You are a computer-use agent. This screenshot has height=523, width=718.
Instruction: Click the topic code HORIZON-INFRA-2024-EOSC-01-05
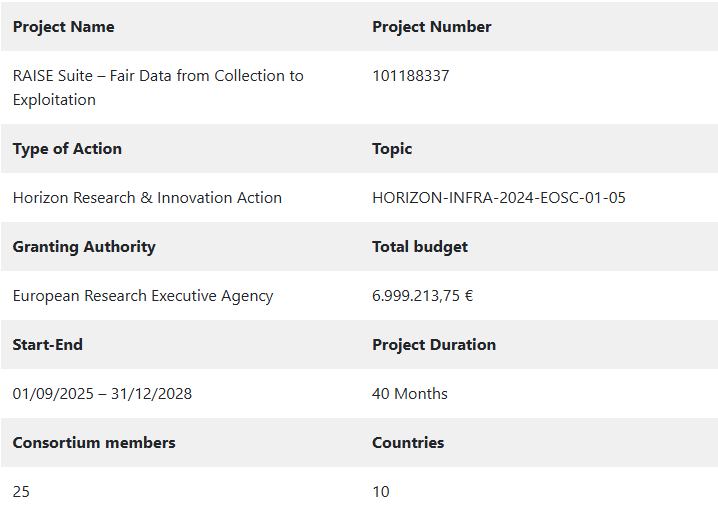tap(499, 198)
